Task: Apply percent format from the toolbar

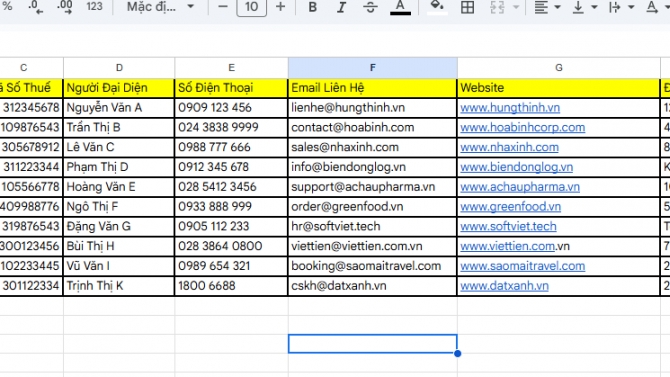Action: click(7, 6)
